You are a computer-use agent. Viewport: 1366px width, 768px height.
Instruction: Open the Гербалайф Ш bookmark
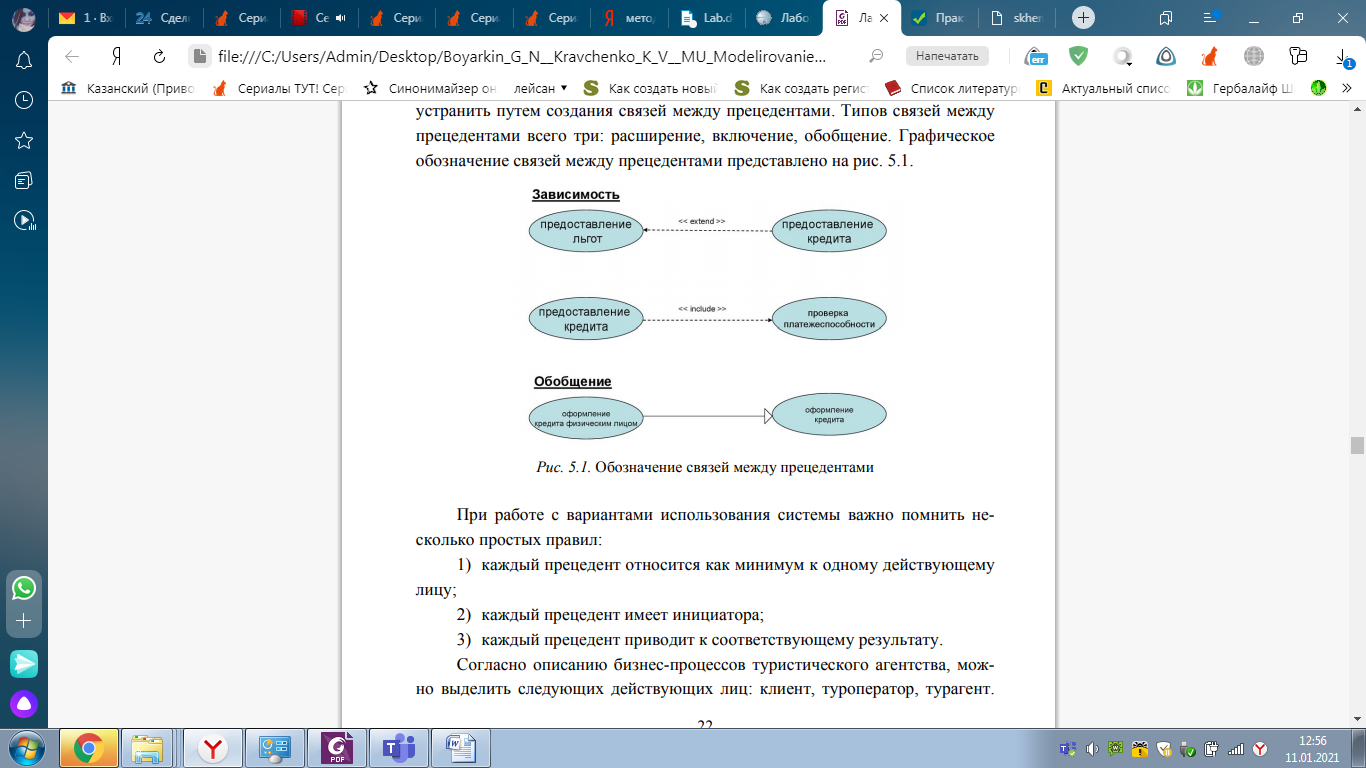coord(1240,88)
